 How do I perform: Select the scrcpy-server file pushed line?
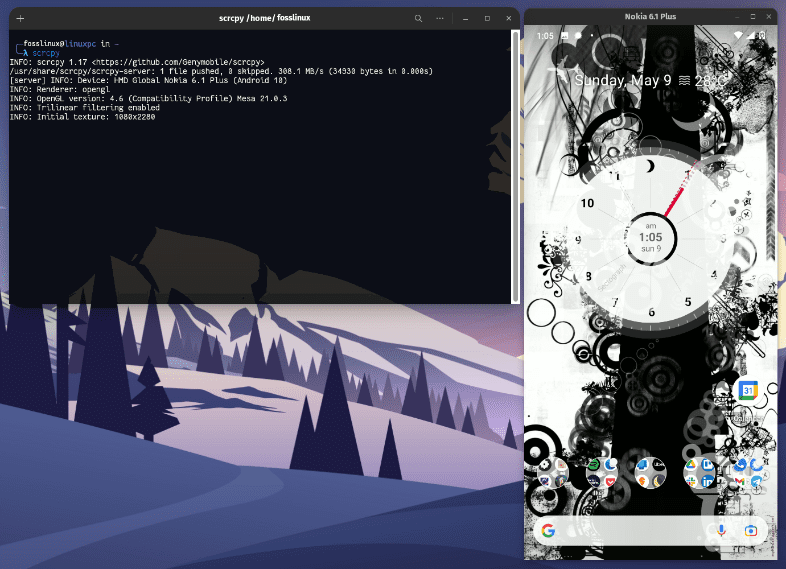coord(221,72)
